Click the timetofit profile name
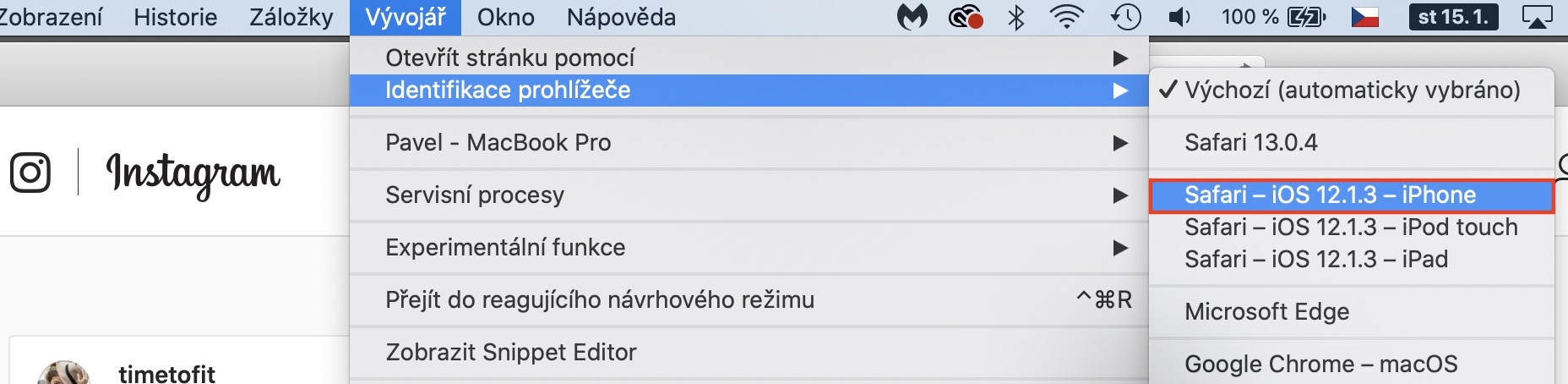Viewport: 1568px width, 384px height. (x=166, y=373)
